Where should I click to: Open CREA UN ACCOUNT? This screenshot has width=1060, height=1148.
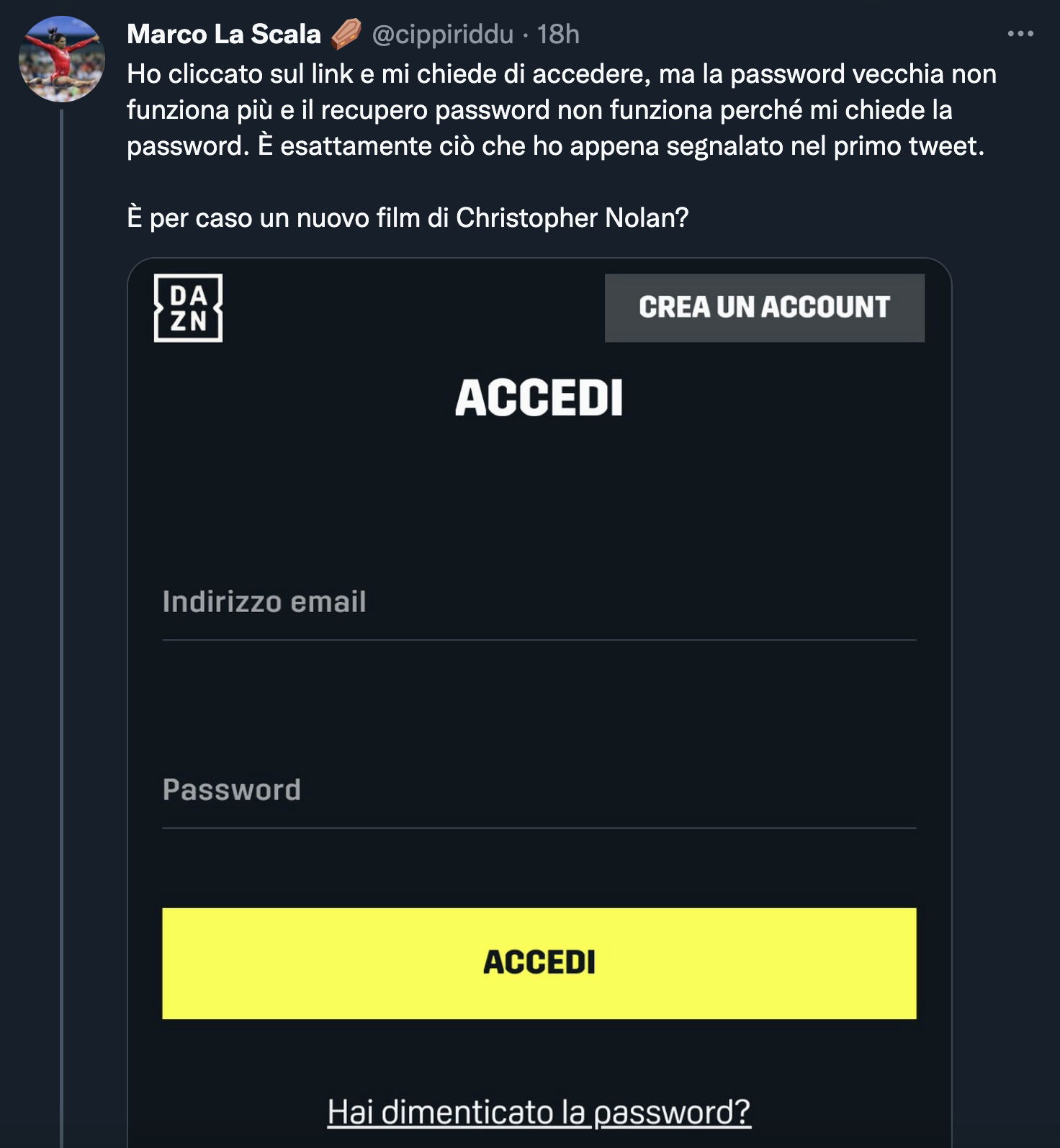(764, 308)
